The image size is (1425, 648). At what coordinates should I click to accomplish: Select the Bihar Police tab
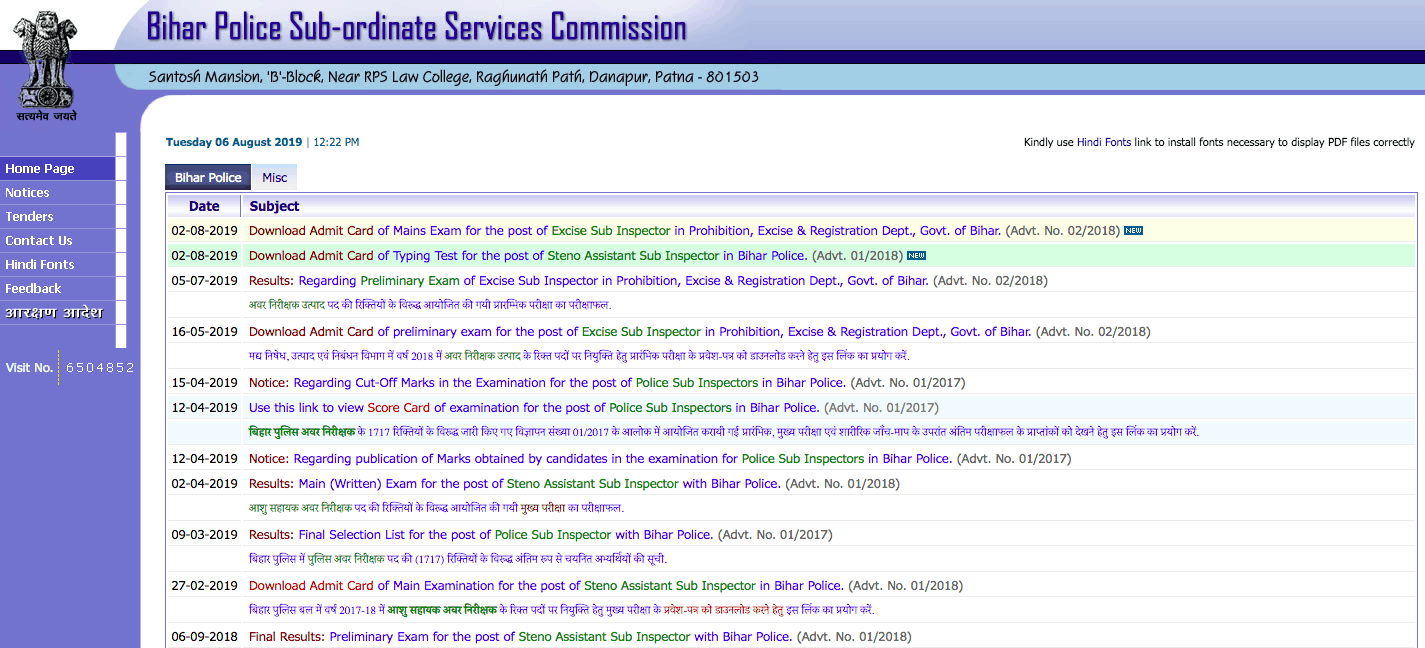point(208,178)
